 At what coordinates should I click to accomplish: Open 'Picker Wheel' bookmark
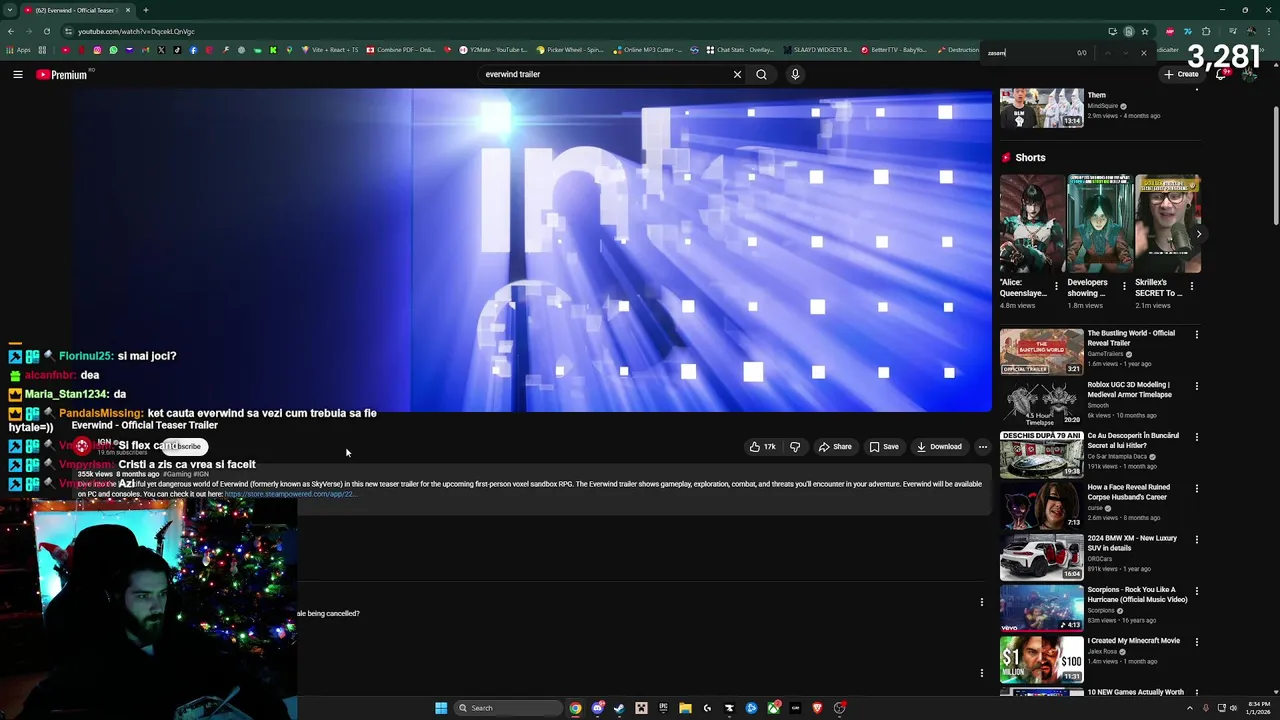[x=570, y=50]
